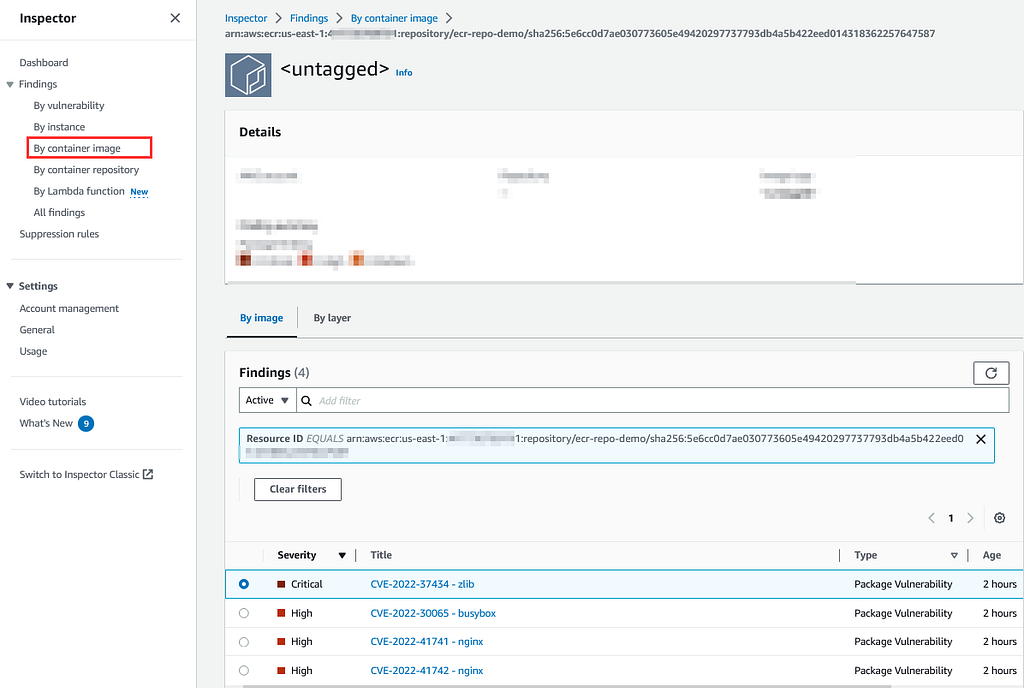The image size is (1024, 688).
Task: Collapse the Settings navigation section
Action: pyautogui.click(x=10, y=286)
